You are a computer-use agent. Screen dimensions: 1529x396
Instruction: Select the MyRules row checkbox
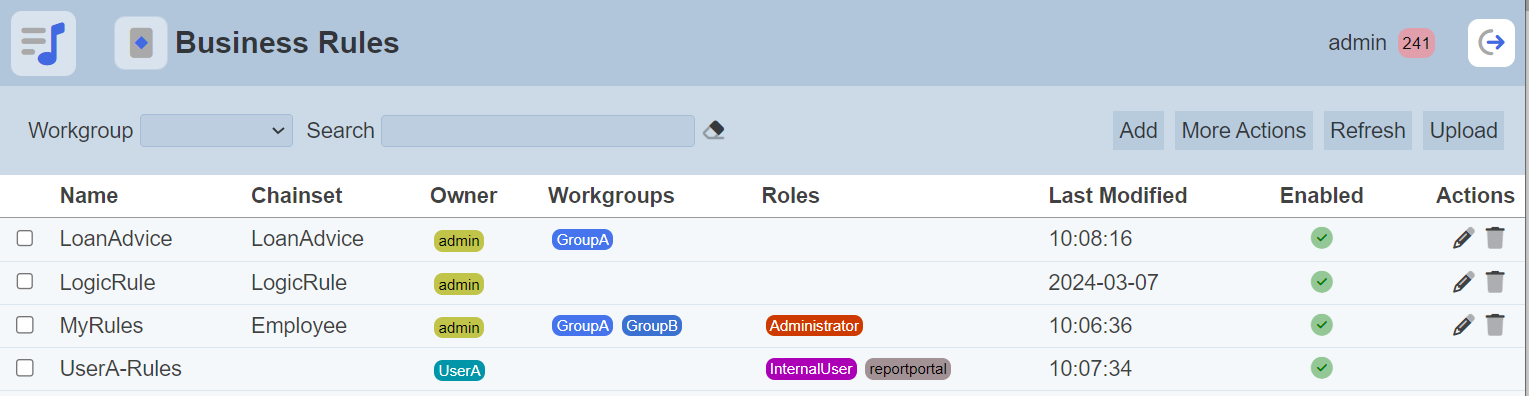click(x=25, y=324)
